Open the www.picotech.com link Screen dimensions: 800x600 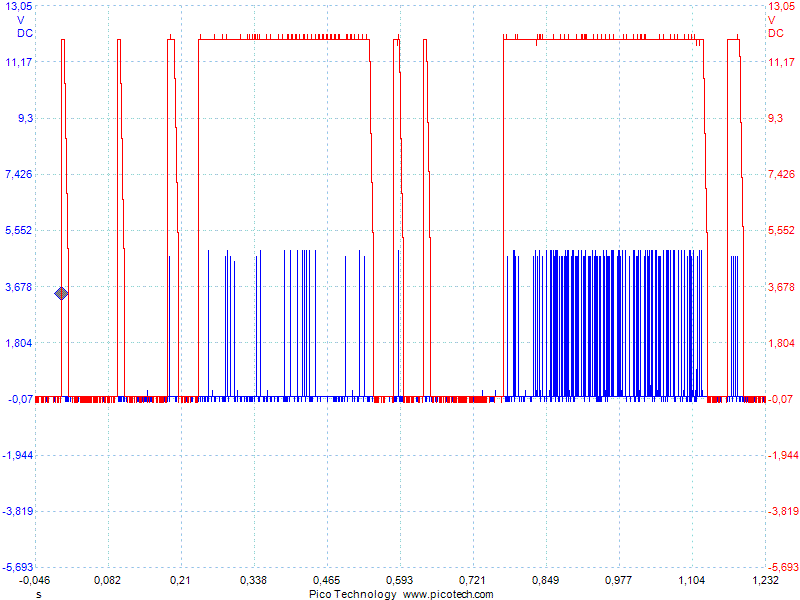coord(448,594)
